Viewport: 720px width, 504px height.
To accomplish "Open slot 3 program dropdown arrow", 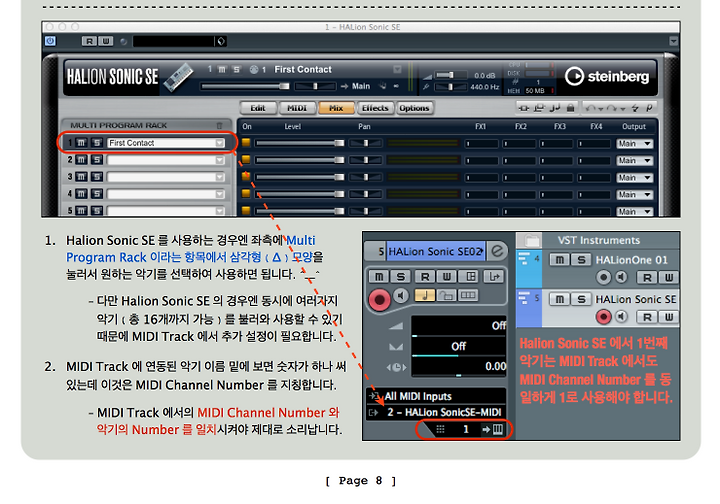I will (x=219, y=177).
